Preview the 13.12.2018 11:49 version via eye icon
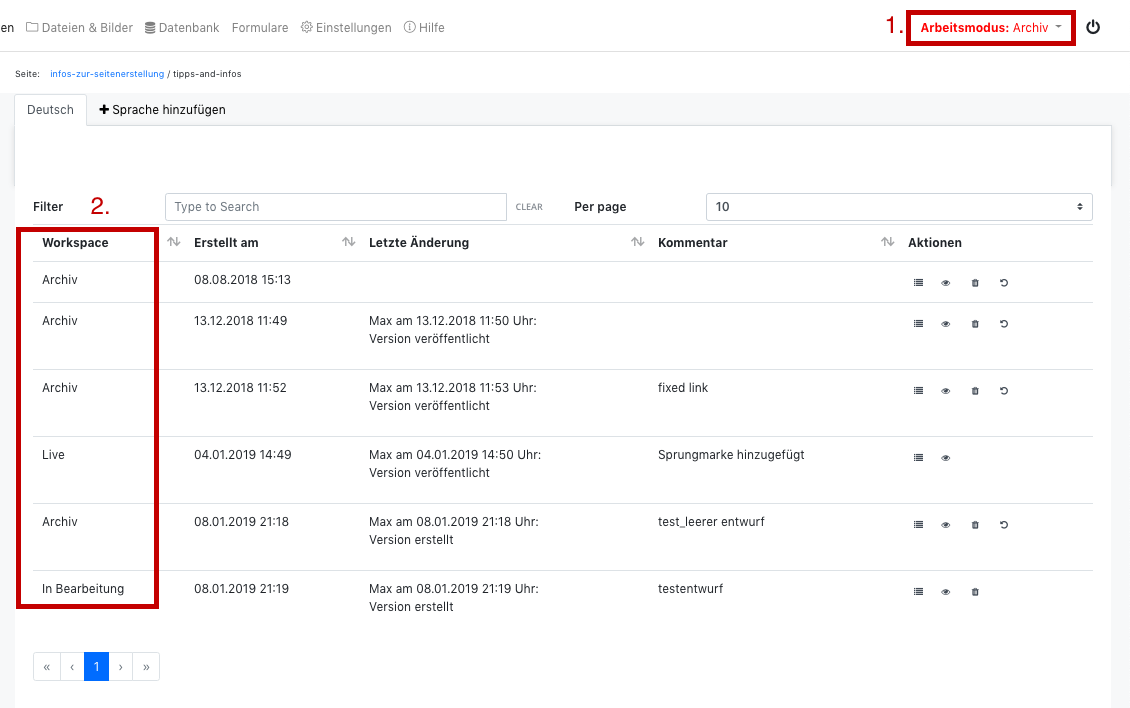 pos(946,324)
